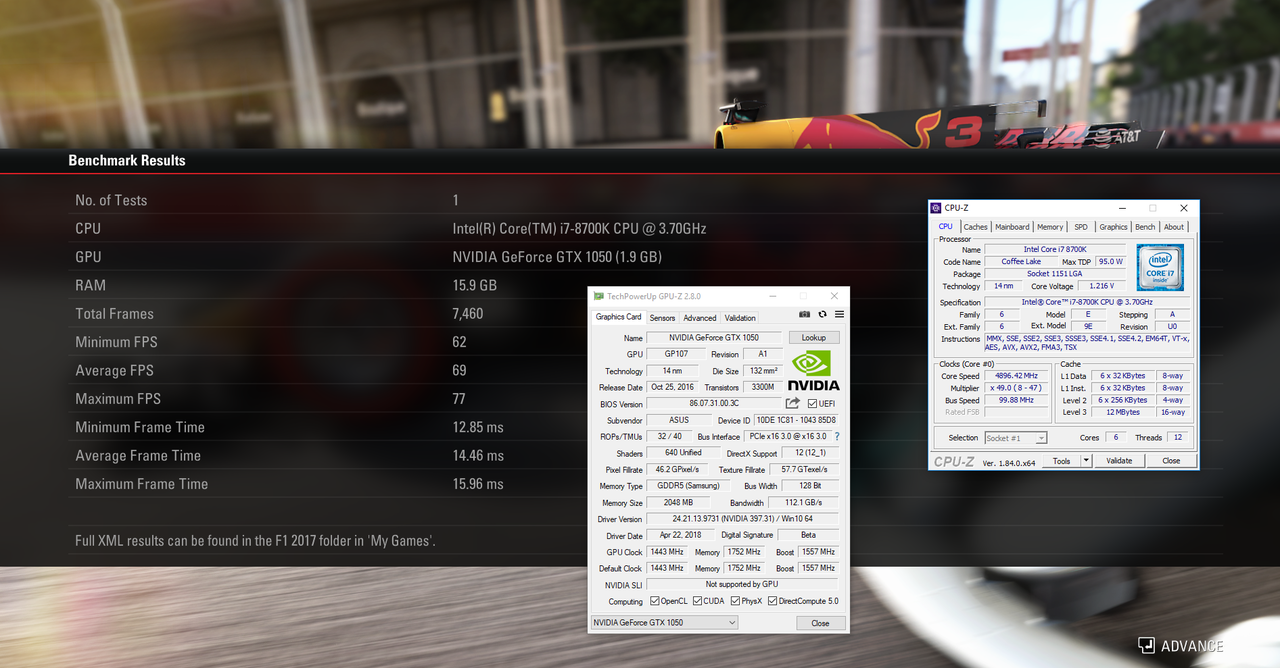Screen dimensions: 1280x668
Task: Click the Threads value 12 in CPU-Z
Action: (1177, 438)
